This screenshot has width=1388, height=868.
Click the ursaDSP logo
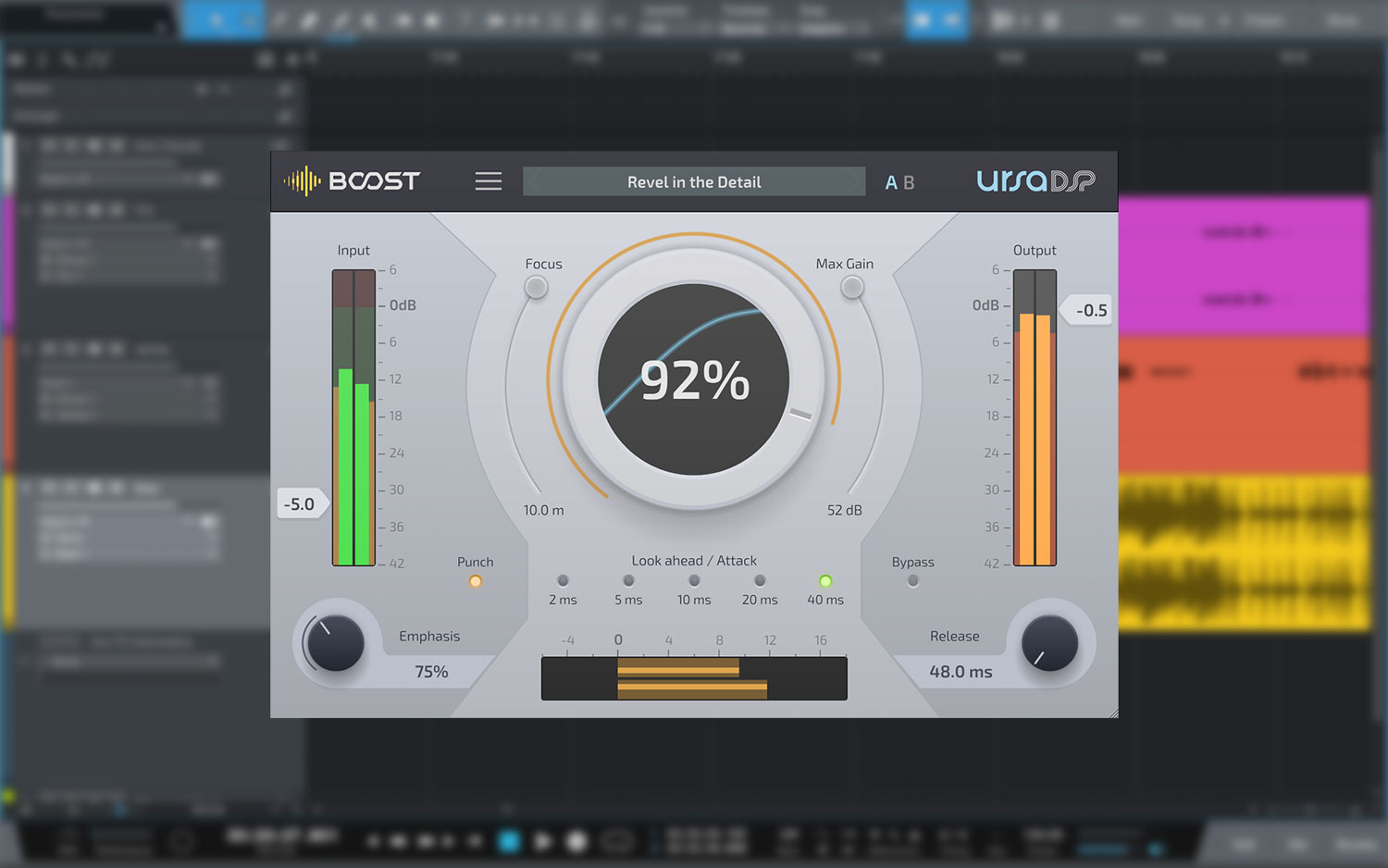click(1035, 180)
